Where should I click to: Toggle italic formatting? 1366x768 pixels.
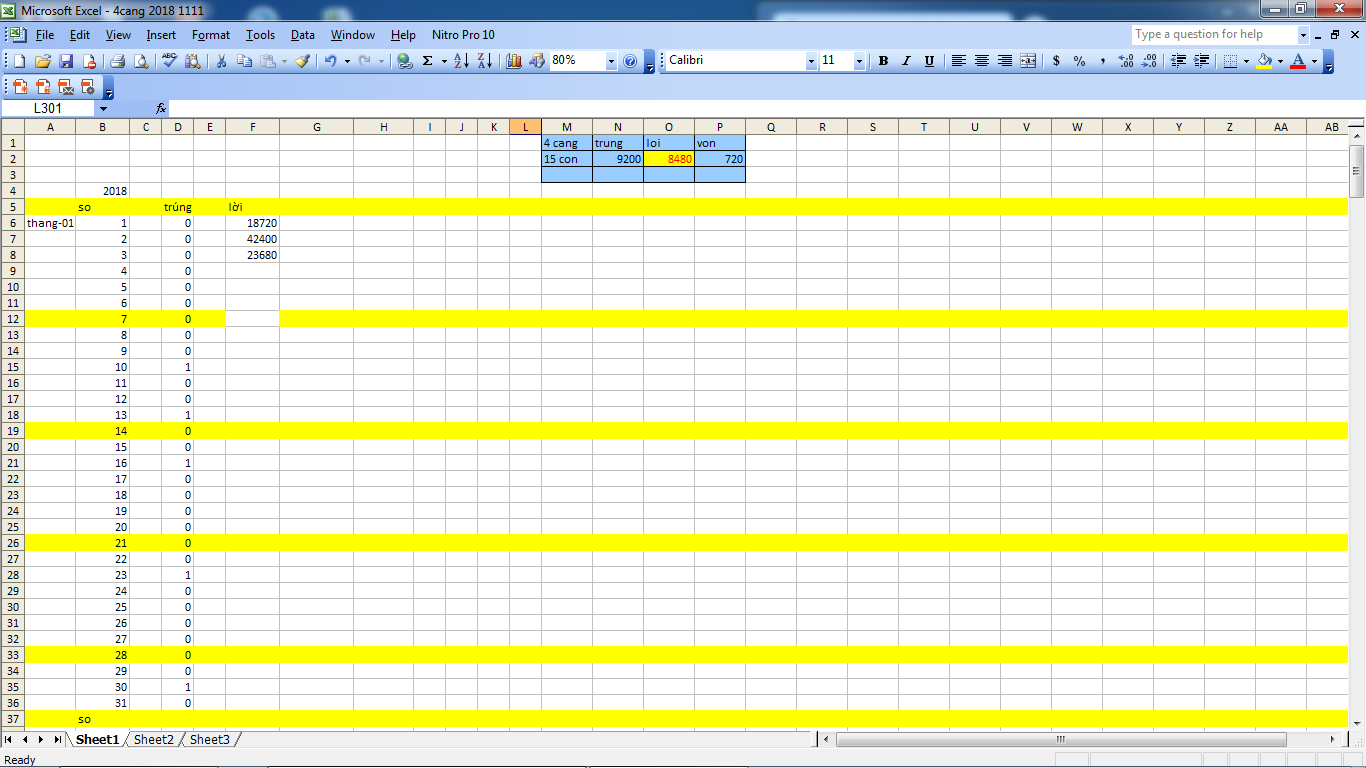[x=906, y=61]
